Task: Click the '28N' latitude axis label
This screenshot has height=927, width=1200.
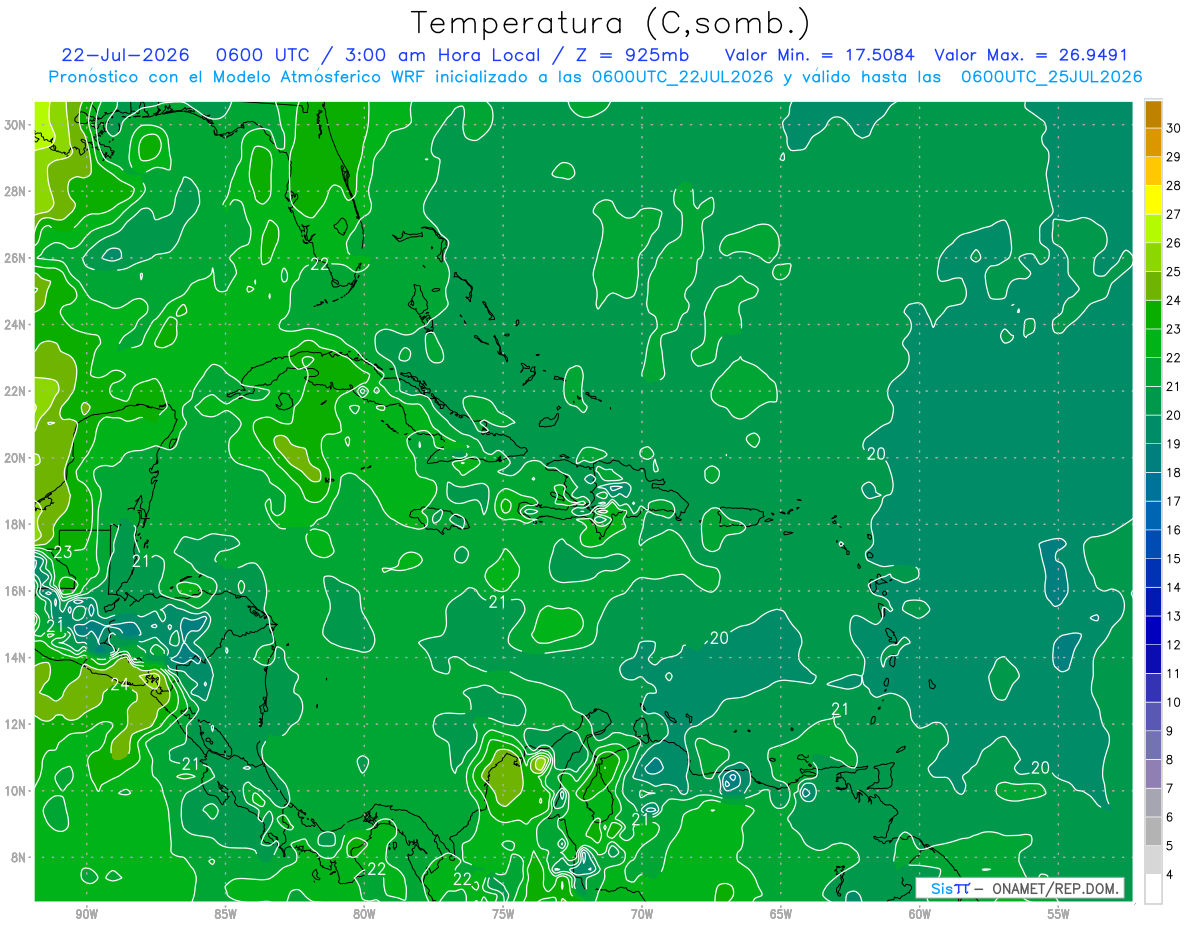Action: coord(14,191)
